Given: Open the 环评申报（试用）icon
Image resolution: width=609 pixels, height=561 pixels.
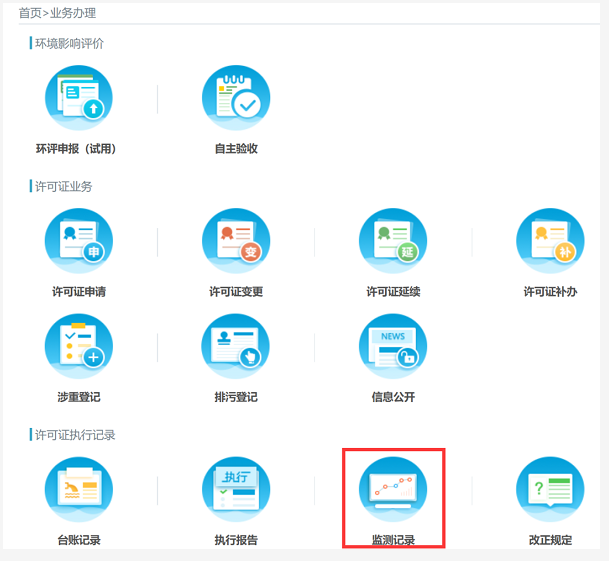Looking at the screenshot, I should click(78, 99).
